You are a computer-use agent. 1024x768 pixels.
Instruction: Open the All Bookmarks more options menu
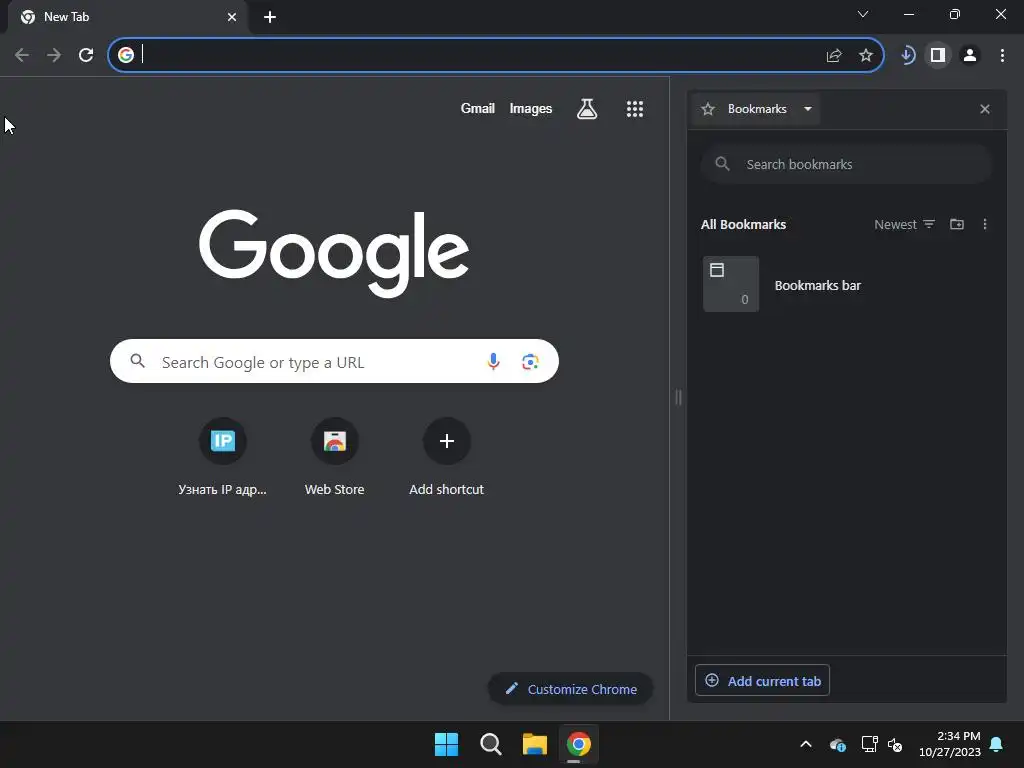tap(985, 224)
